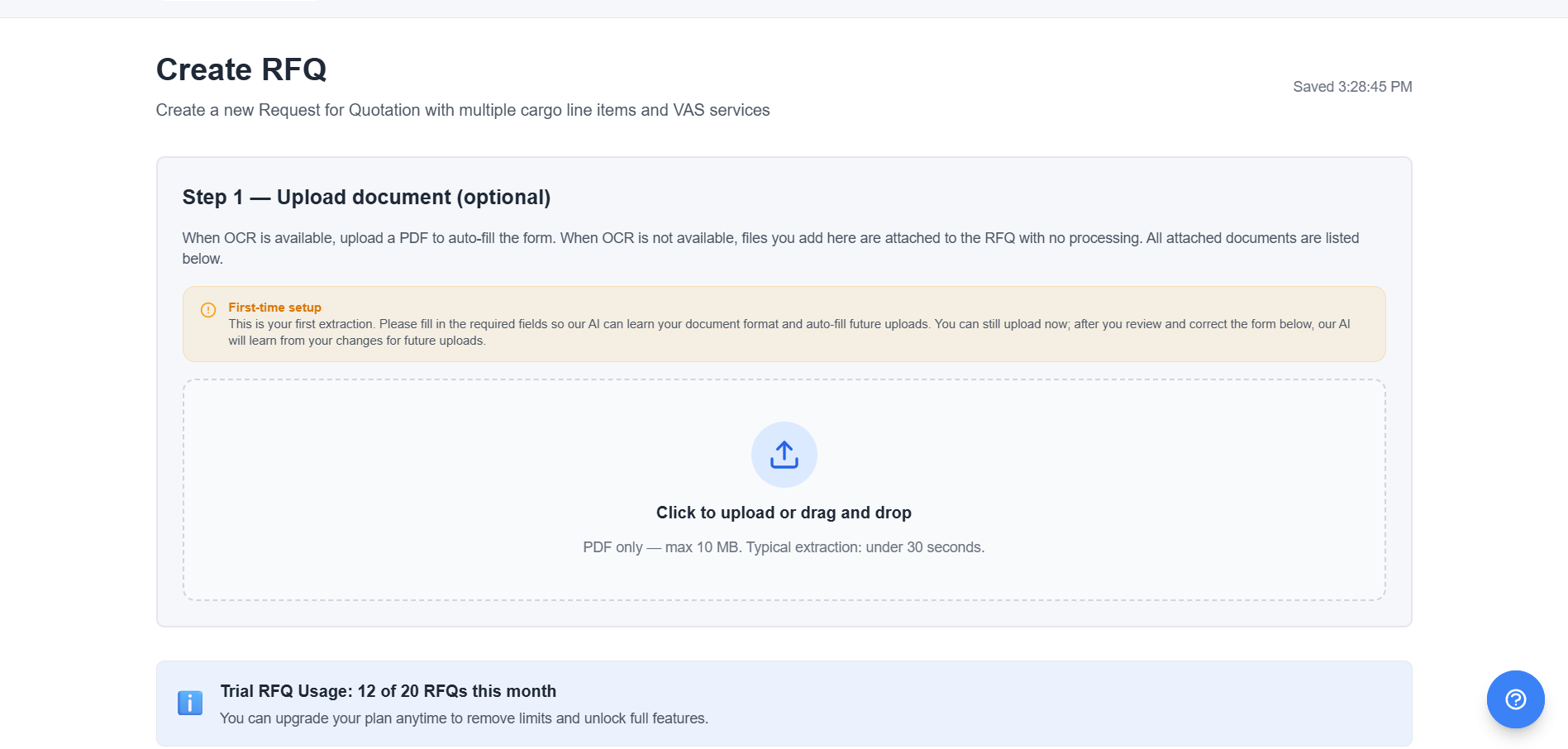
Task: Click the "Step 1 — Upload document (optional)" heading
Action: (366, 198)
